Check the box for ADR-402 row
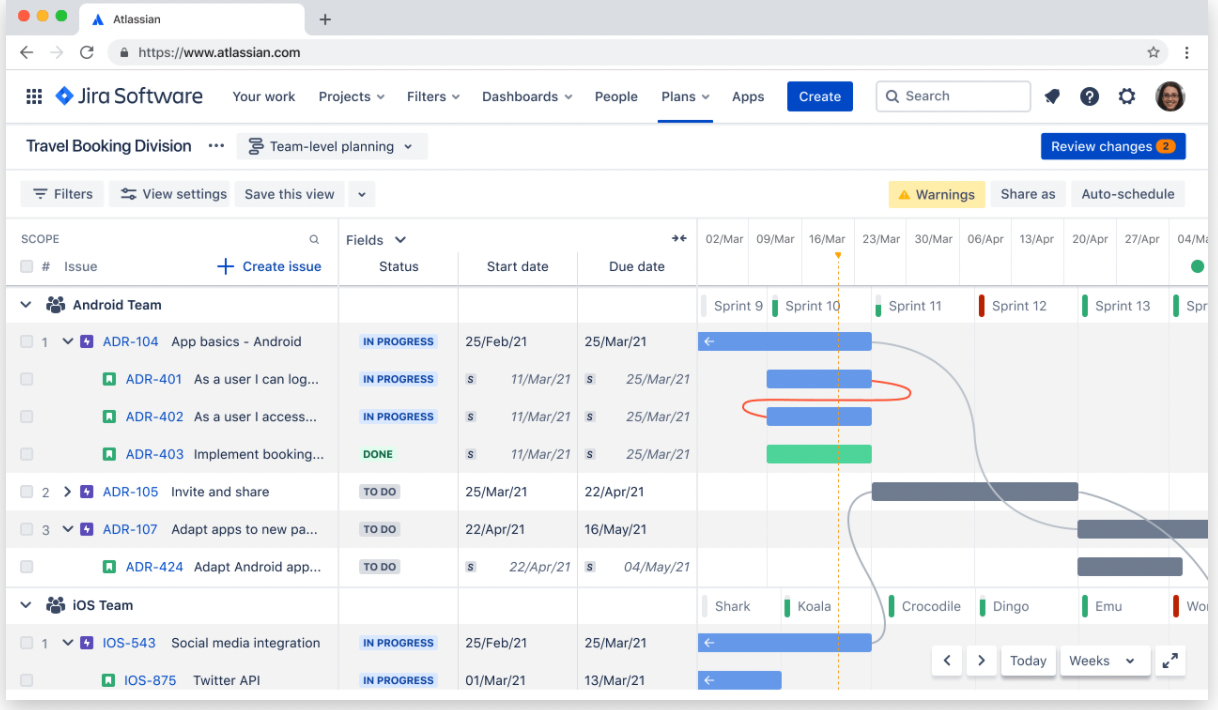 click(27, 417)
